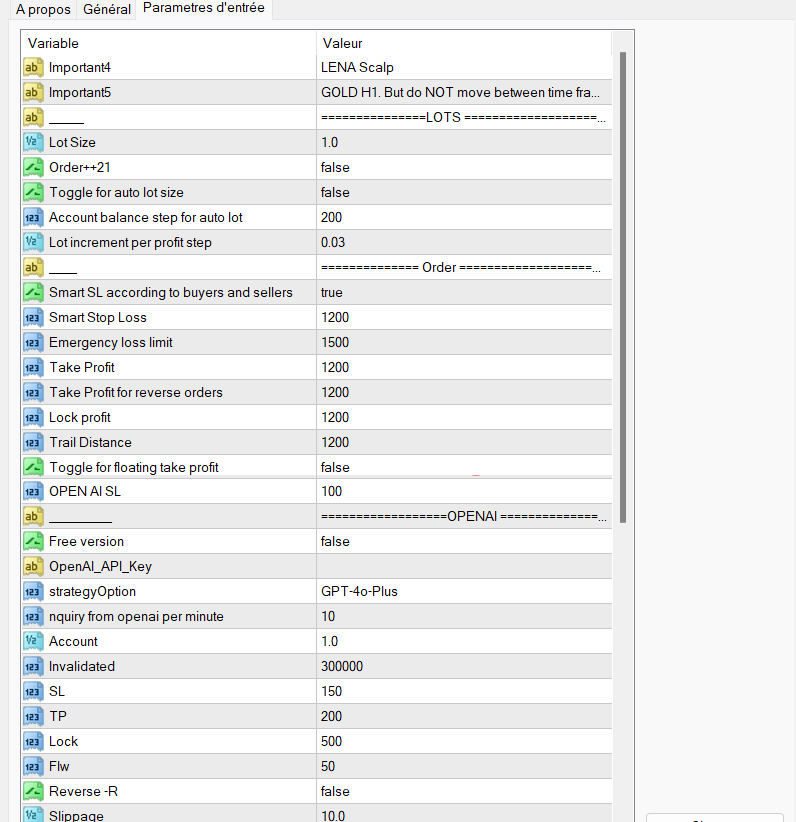Click the decimal type icon next to Lot Size

pos(33,143)
